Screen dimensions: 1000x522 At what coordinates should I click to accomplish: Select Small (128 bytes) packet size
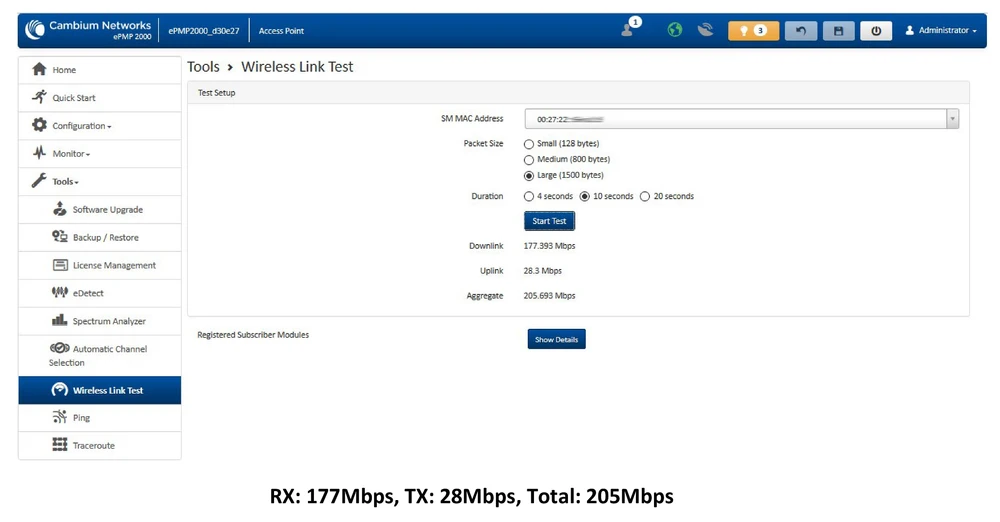[529, 144]
